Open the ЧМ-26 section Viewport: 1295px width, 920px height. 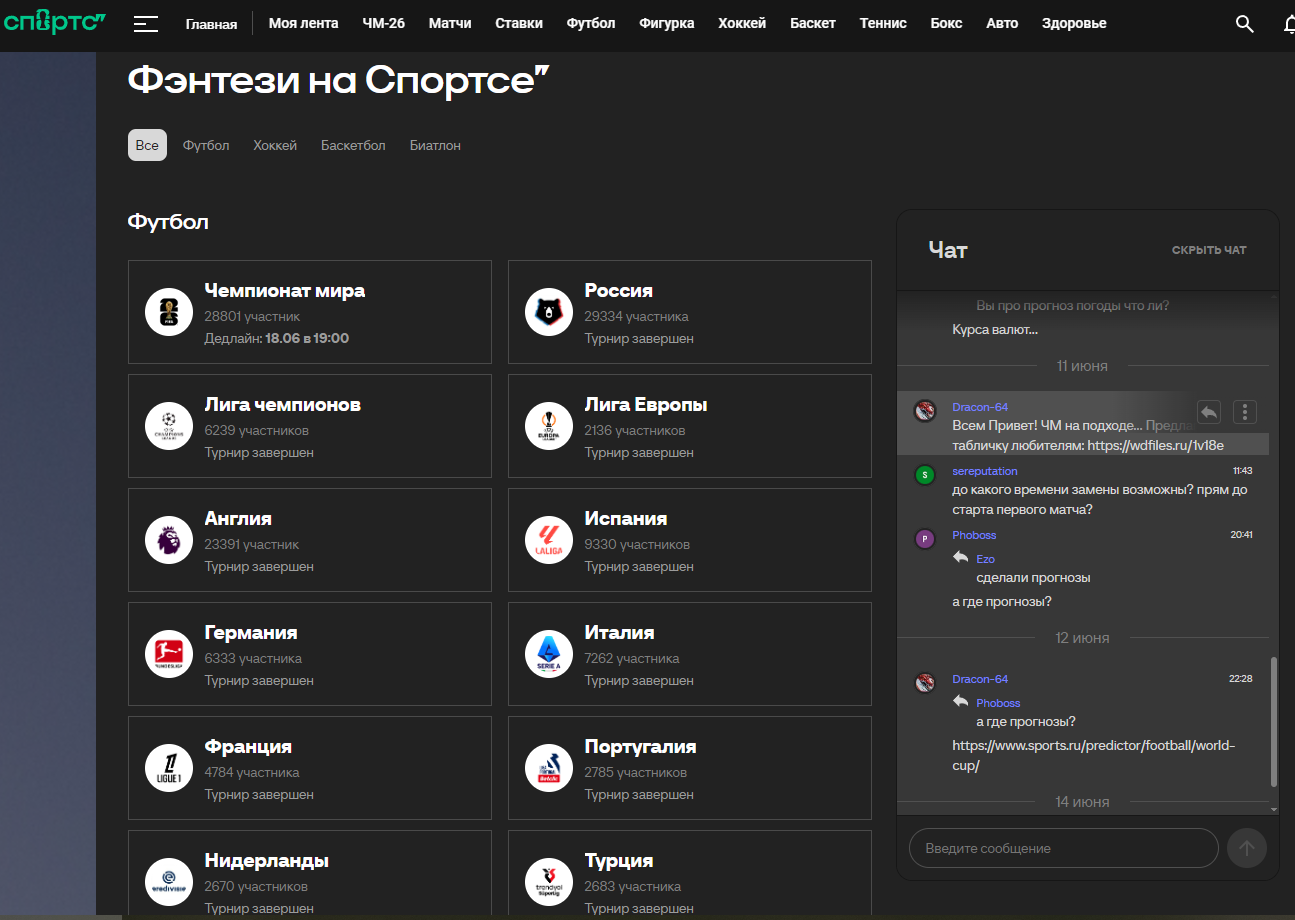tap(383, 23)
